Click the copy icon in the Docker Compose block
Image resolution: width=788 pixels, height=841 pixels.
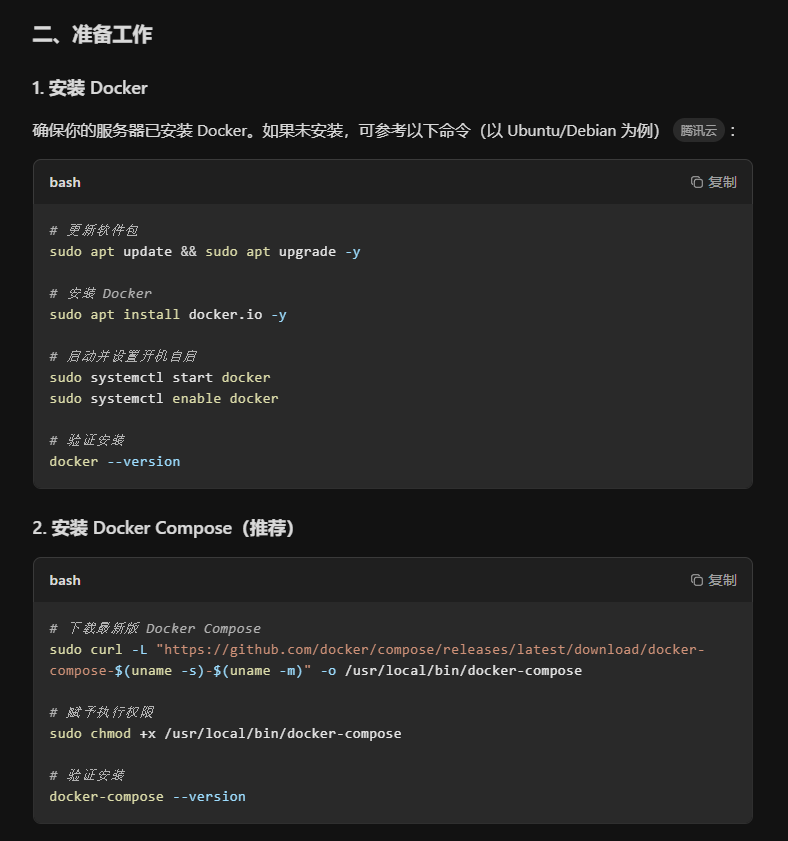click(697, 580)
